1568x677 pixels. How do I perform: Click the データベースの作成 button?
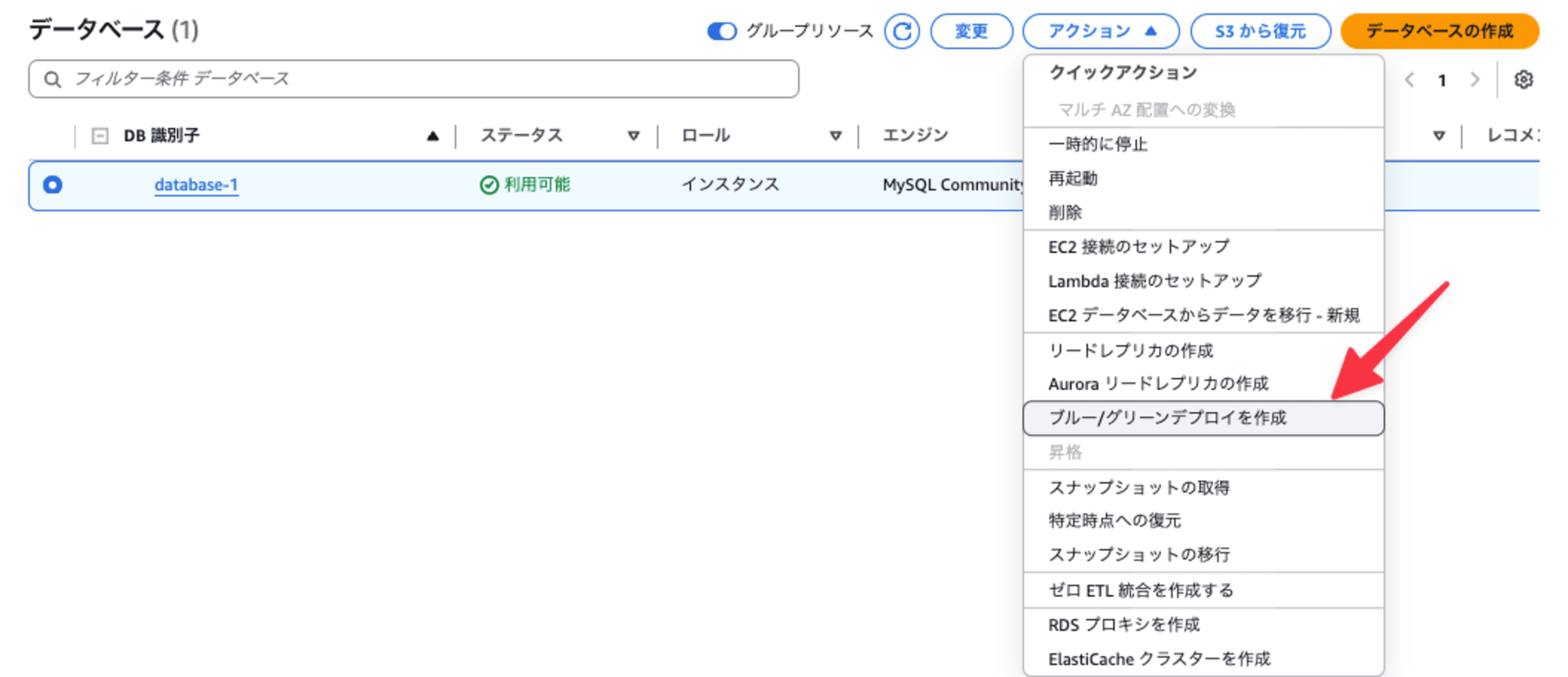(x=1439, y=31)
